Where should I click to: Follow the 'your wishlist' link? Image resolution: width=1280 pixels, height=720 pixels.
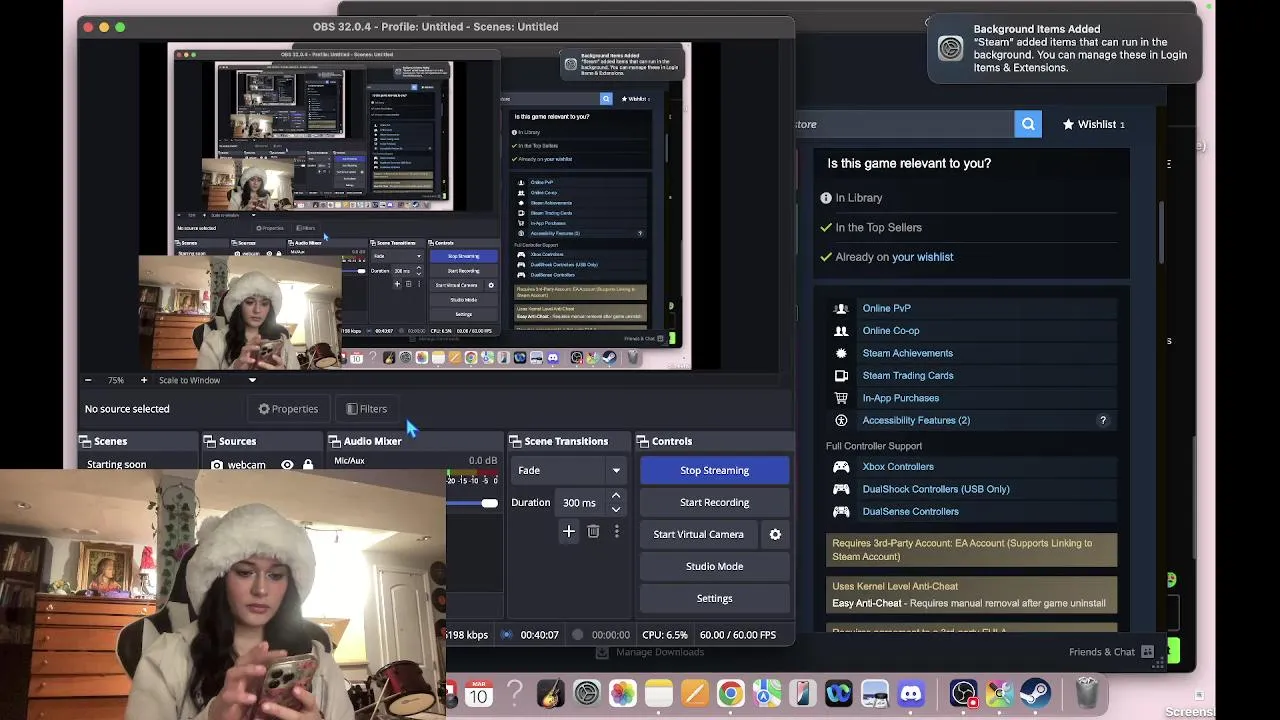pyautogui.click(x=922, y=257)
